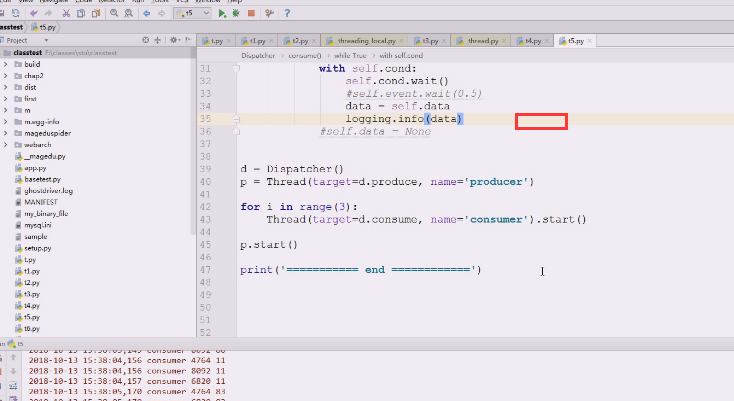The height and width of the screenshot is (401, 734).
Task: Click the Undo arrow icon
Action: click(x=34, y=13)
